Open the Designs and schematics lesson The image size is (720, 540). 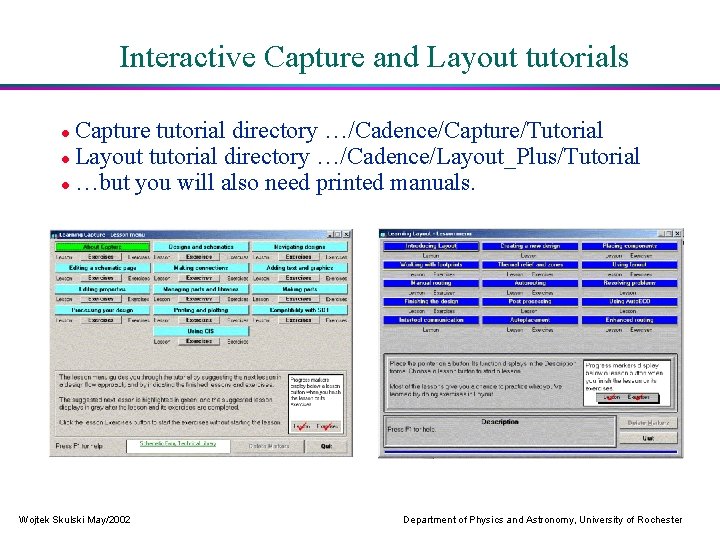(x=201, y=247)
